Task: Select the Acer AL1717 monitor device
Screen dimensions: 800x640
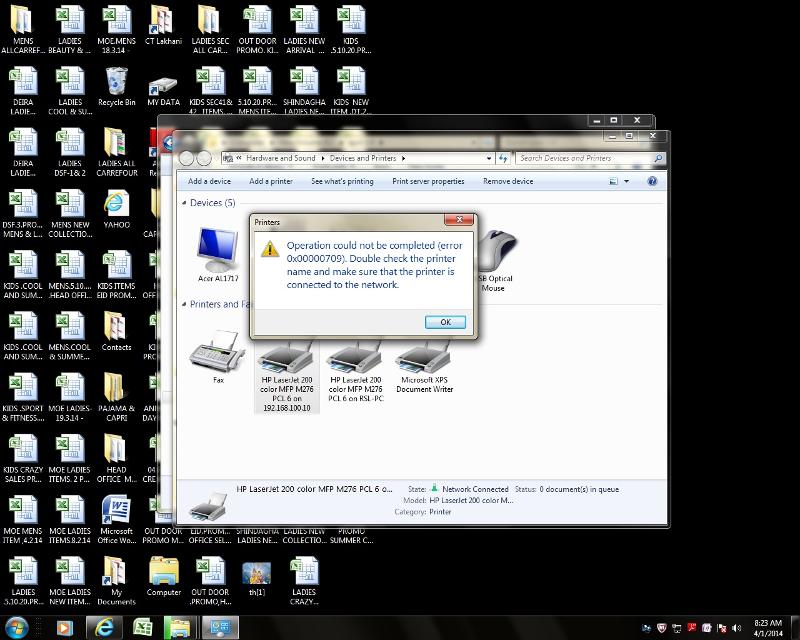Action: pos(218,255)
